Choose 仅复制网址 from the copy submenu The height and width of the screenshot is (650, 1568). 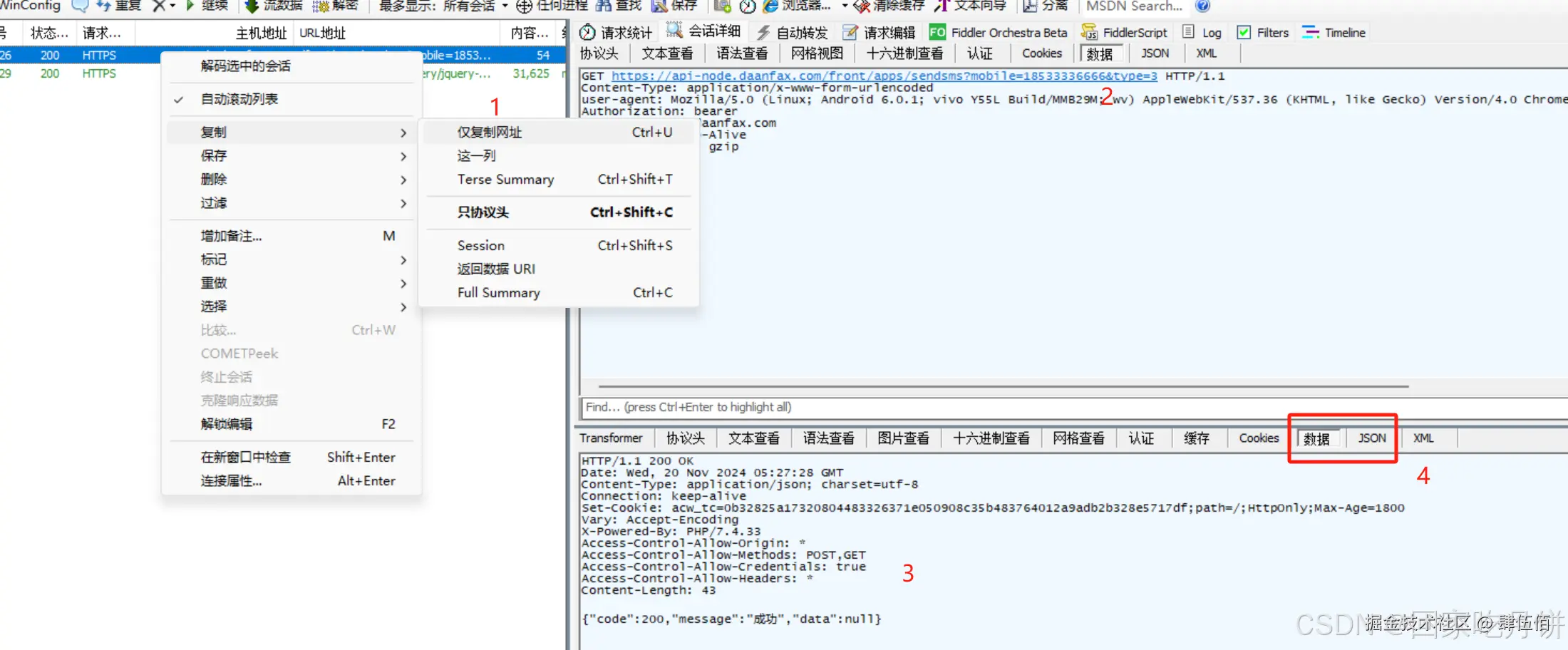pyautogui.click(x=559, y=133)
